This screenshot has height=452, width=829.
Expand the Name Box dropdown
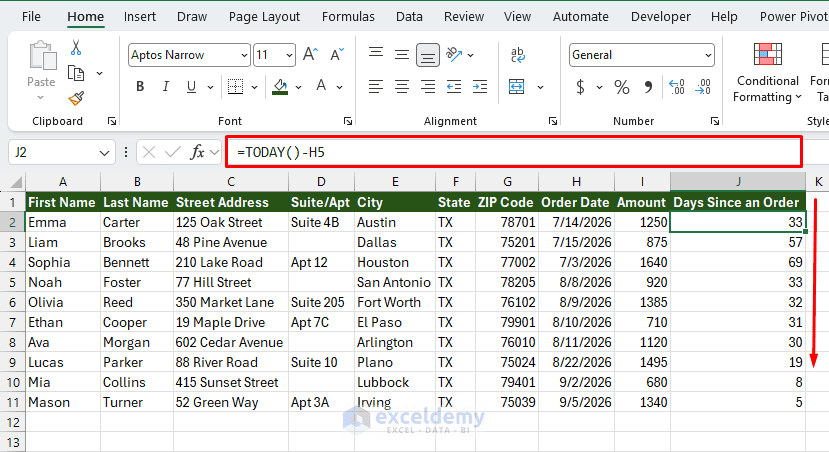pyautogui.click(x=104, y=153)
